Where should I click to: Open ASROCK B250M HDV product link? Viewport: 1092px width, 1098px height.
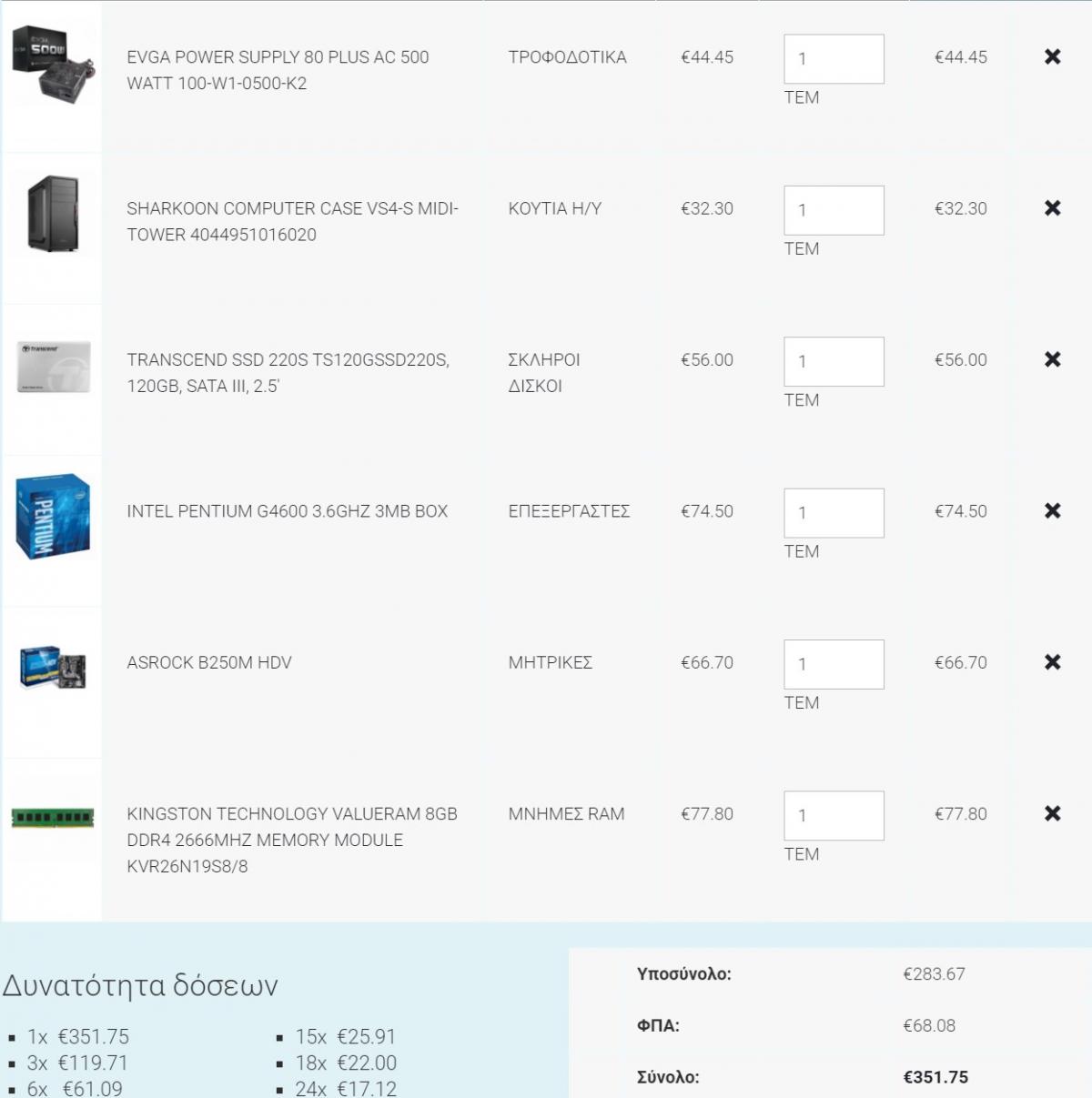point(209,662)
